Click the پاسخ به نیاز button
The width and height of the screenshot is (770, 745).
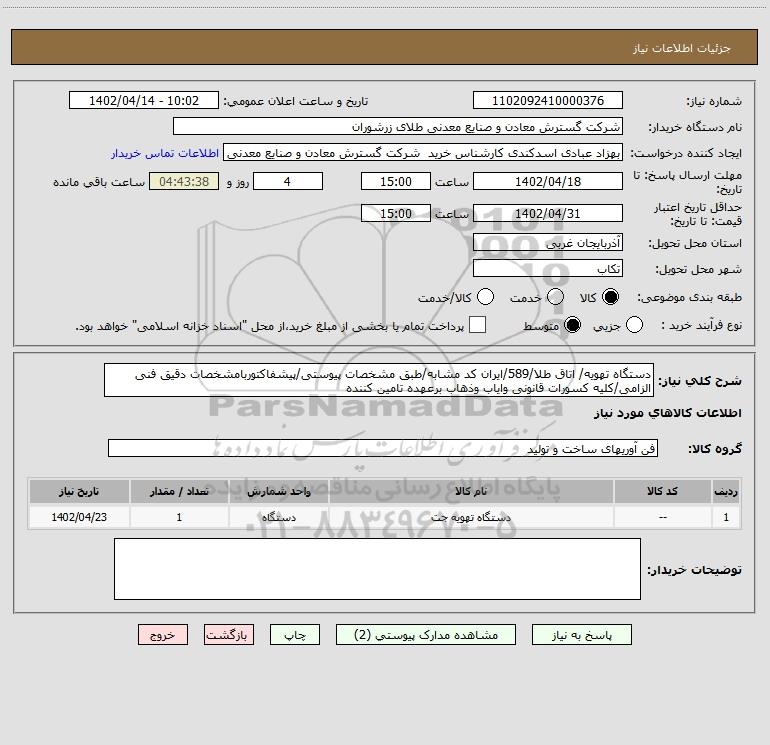pos(582,635)
